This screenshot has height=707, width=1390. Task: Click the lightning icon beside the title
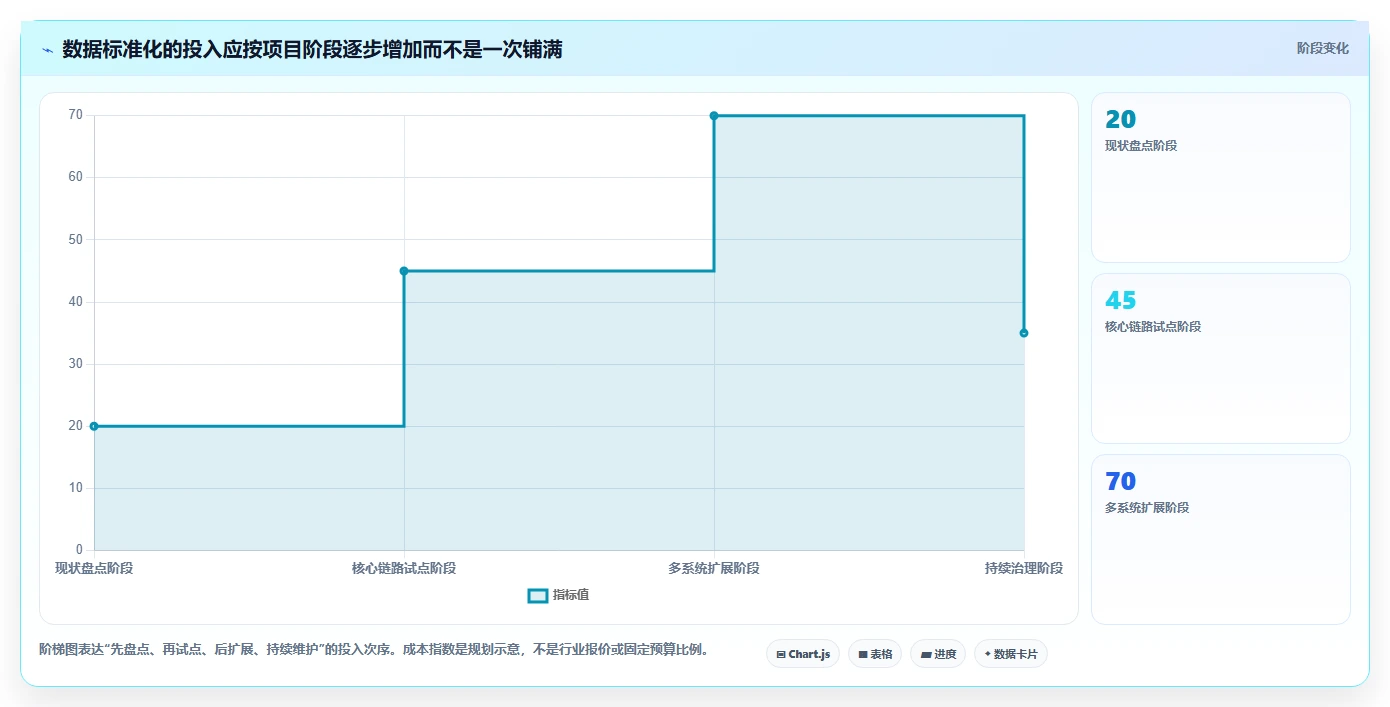click(x=48, y=50)
